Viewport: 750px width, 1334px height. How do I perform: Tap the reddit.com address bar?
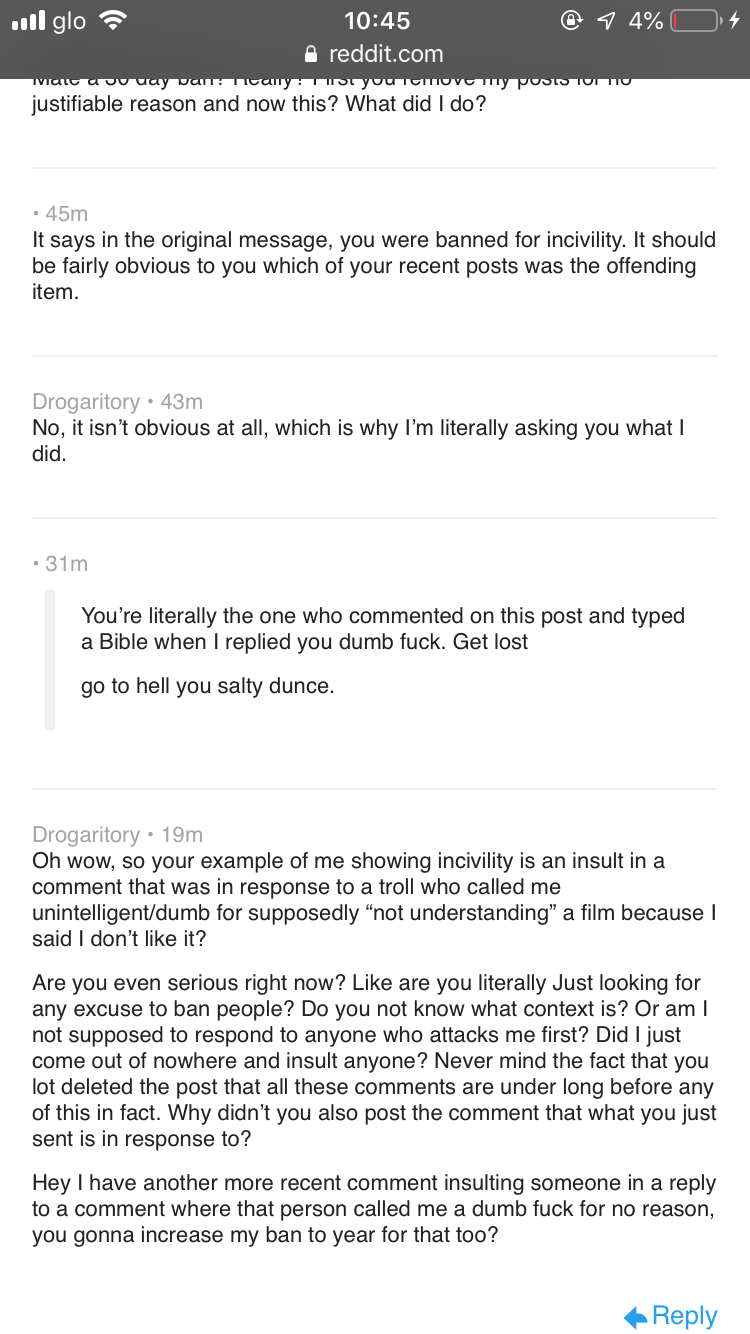pos(375,54)
